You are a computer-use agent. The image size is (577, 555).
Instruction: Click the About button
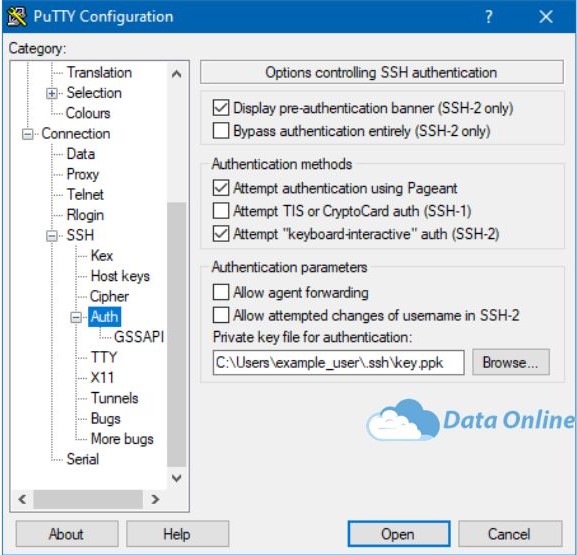(x=67, y=534)
